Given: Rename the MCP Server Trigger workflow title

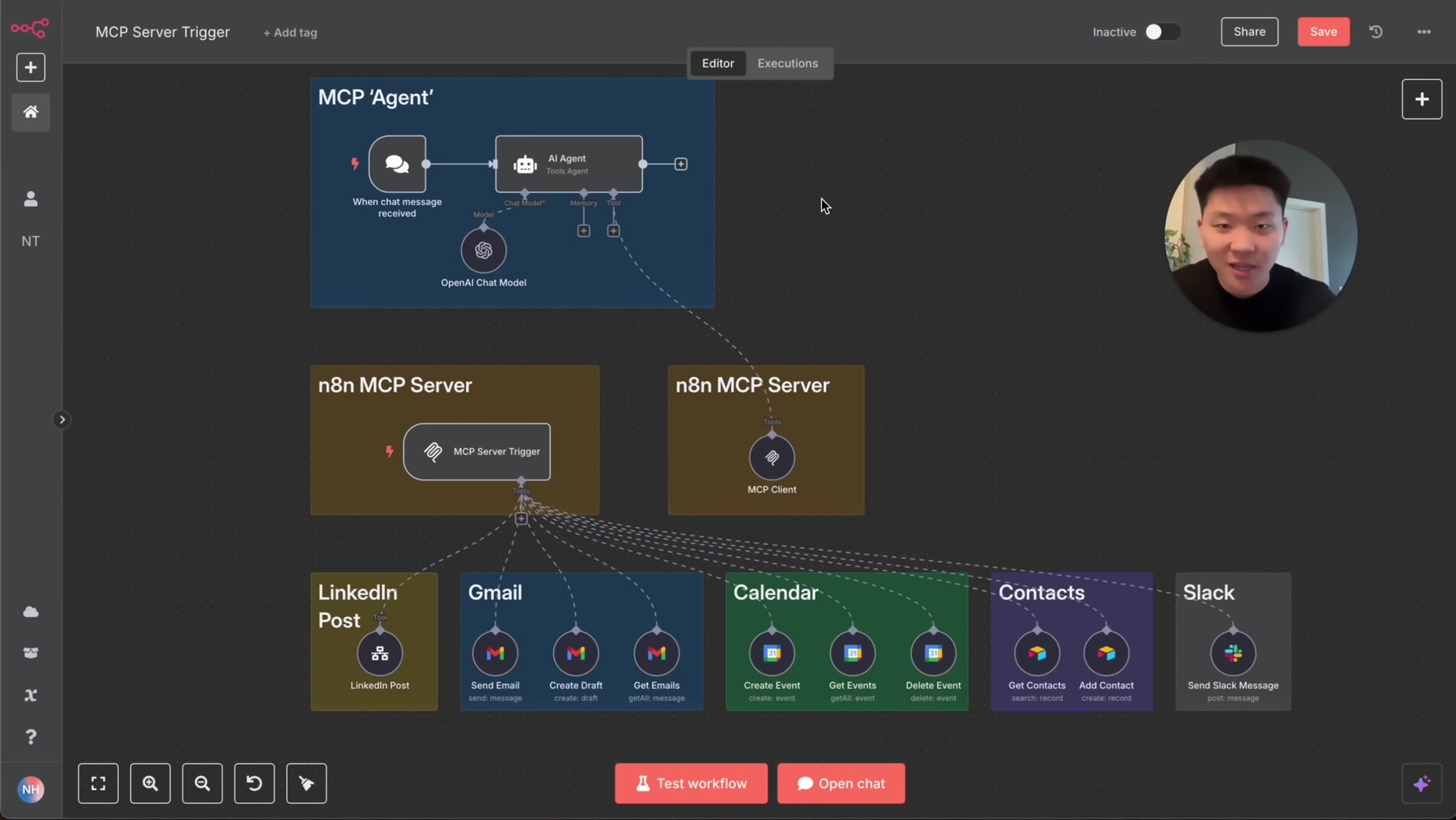Looking at the screenshot, I should [x=163, y=32].
